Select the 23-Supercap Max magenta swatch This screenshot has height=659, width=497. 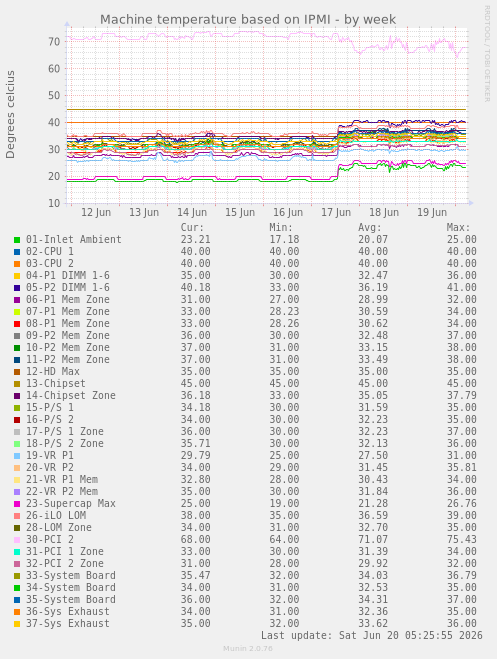point(17,504)
